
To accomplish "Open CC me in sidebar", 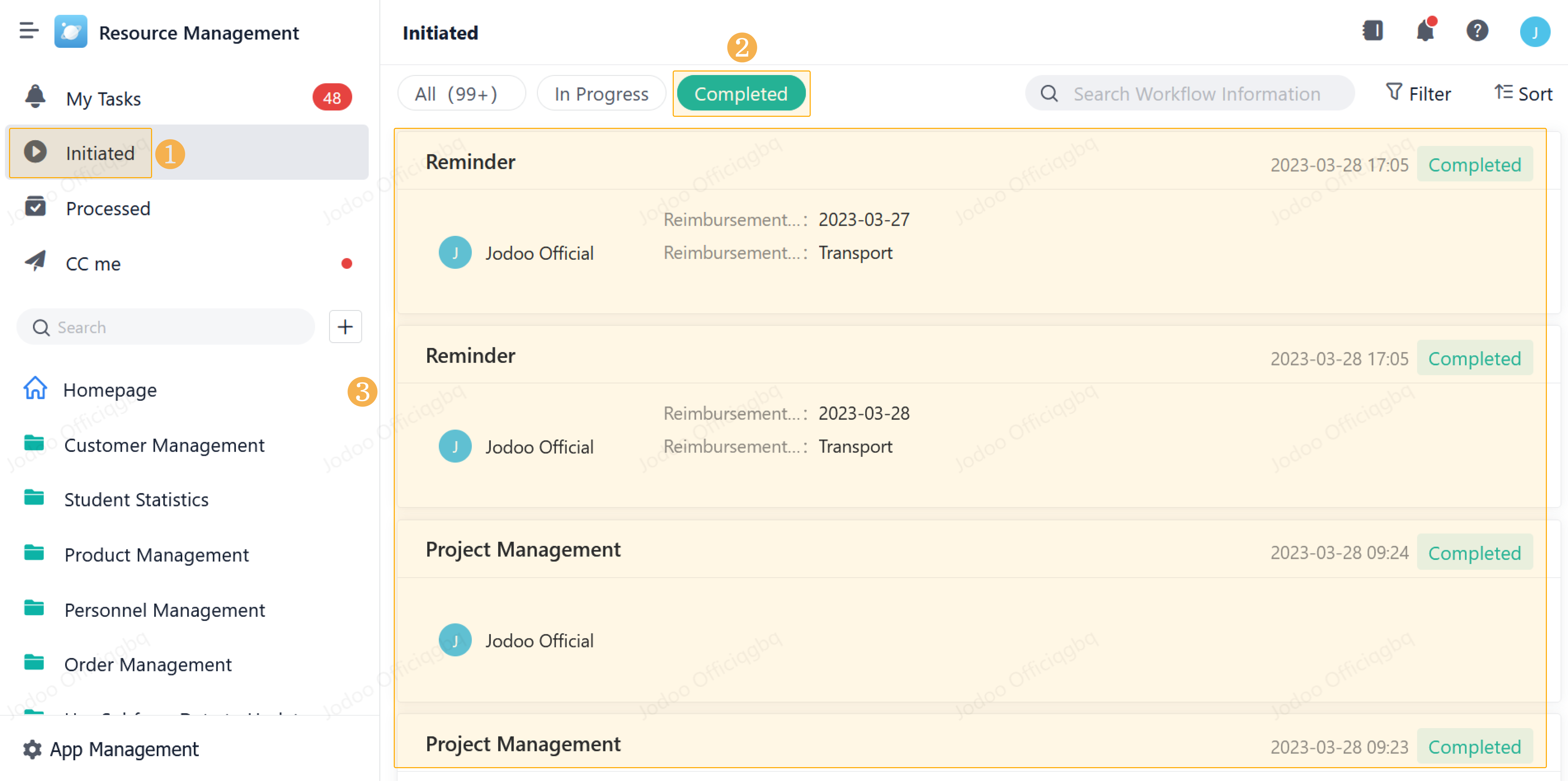I will pyautogui.click(x=187, y=264).
